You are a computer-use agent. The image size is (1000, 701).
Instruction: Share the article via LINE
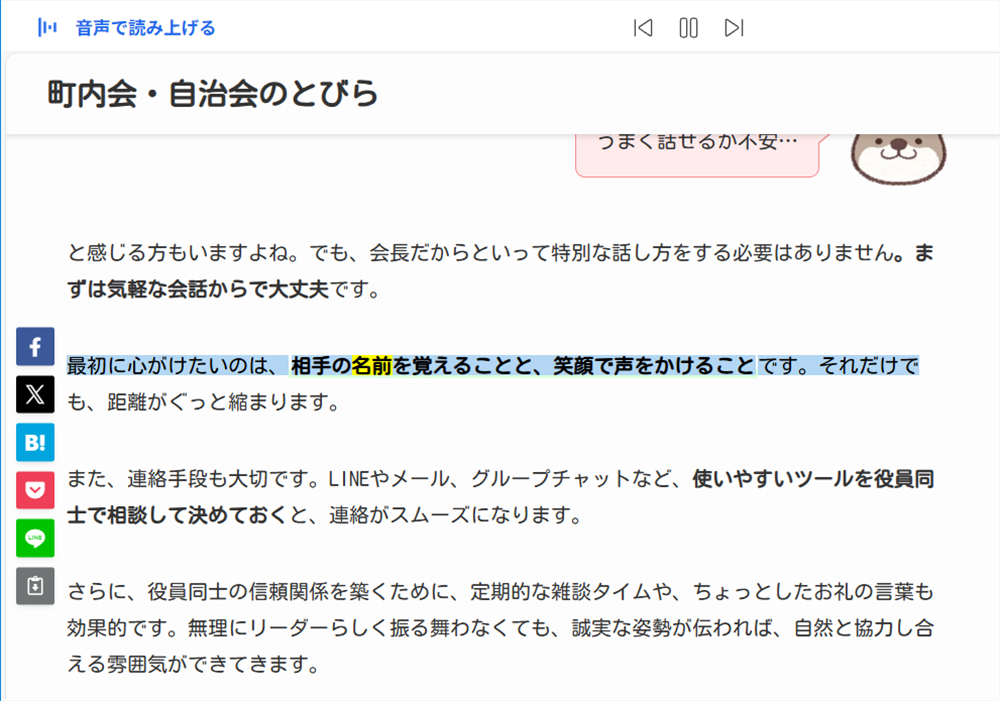tap(35, 539)
